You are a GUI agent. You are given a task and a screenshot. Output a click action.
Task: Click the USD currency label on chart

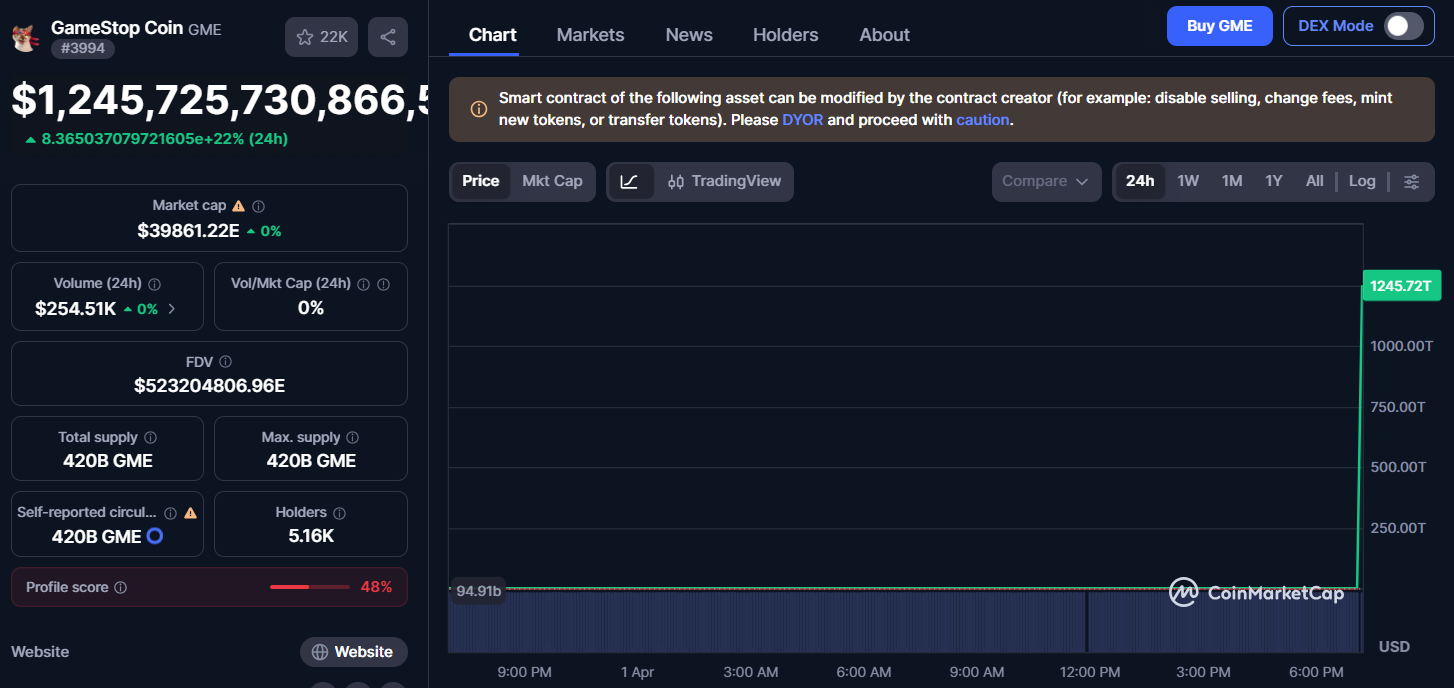pyautogui.click(x=1394, y=647)
